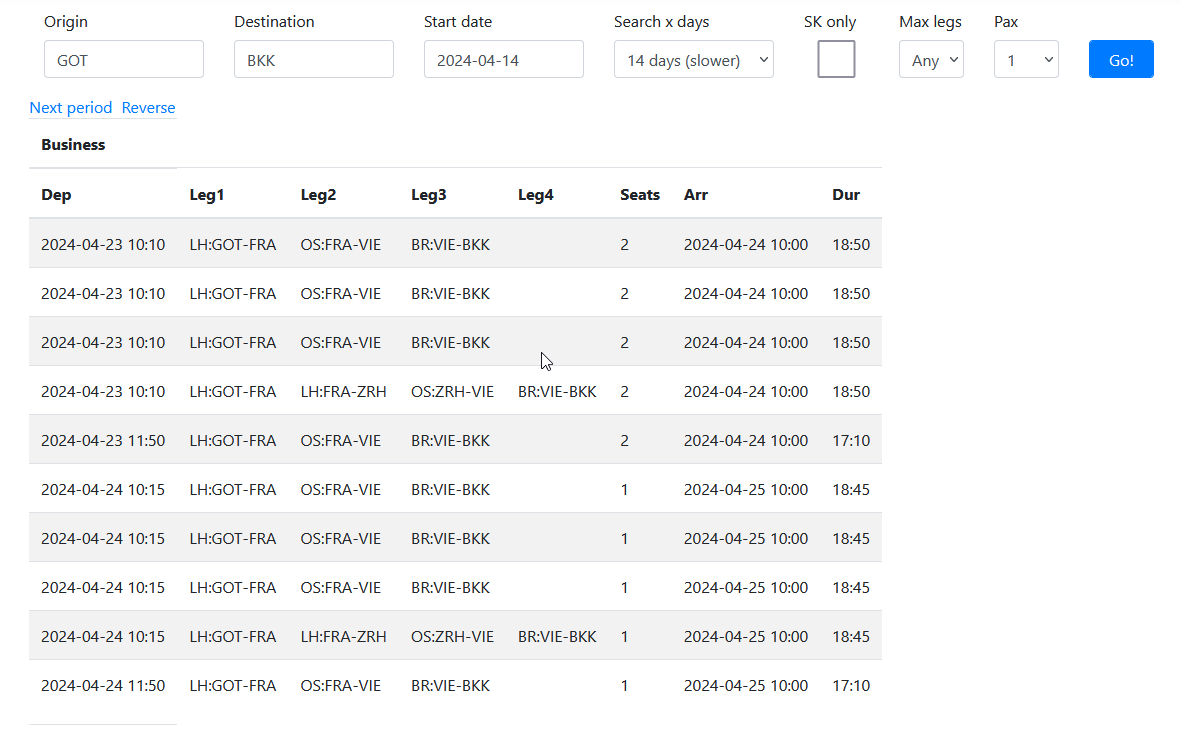Click LH:FRA-ZRH in the 2024-04-24 row

pos(343,637)
